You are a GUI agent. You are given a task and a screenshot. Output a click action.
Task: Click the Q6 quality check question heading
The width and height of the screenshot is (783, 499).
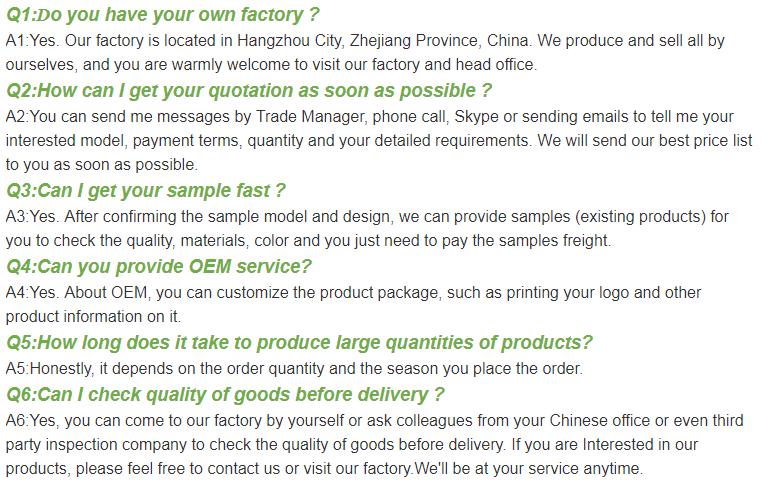click(x=225, y=394)
